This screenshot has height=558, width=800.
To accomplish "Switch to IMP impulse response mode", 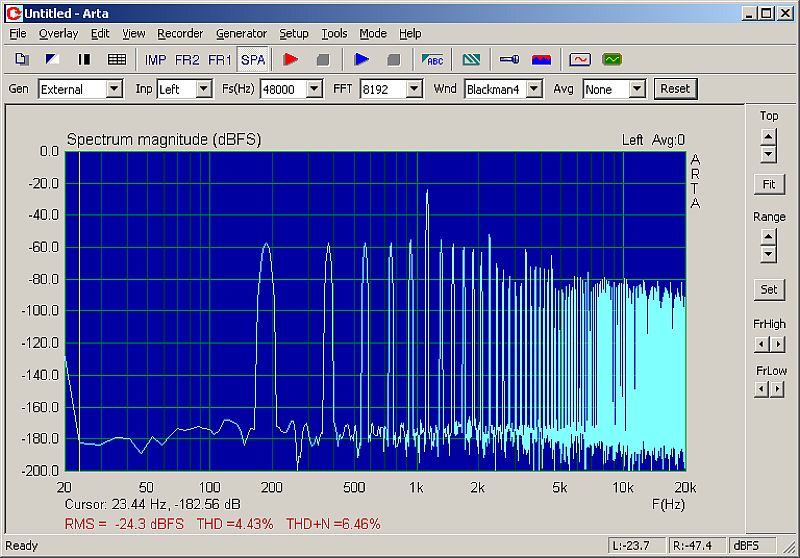I will point(155,60).
